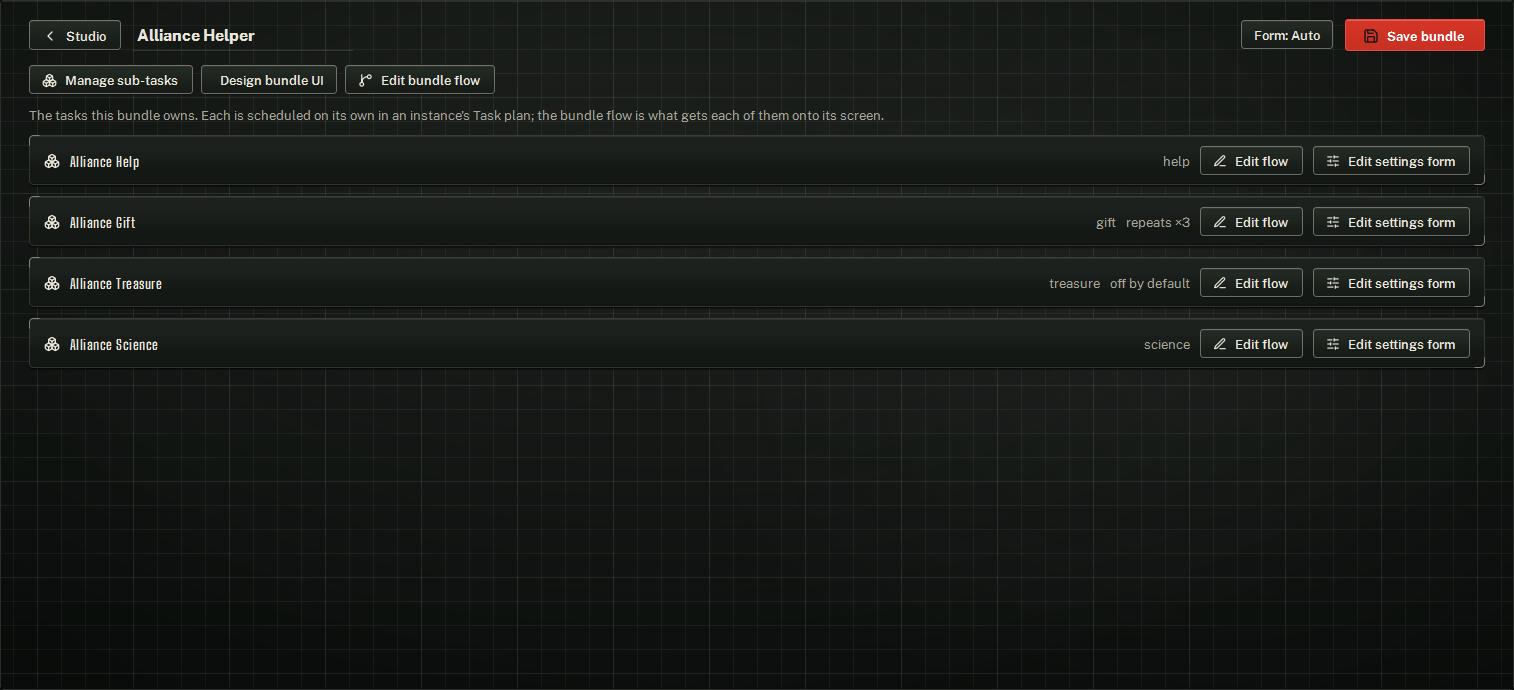Screen dimensions: 1514x690
Task: Edit flow for Alliance Science
Action: click(x=1251, y=344)
